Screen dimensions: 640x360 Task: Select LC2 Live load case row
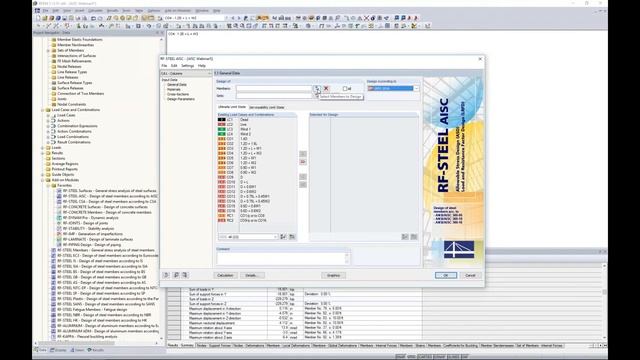coord(256,124)
